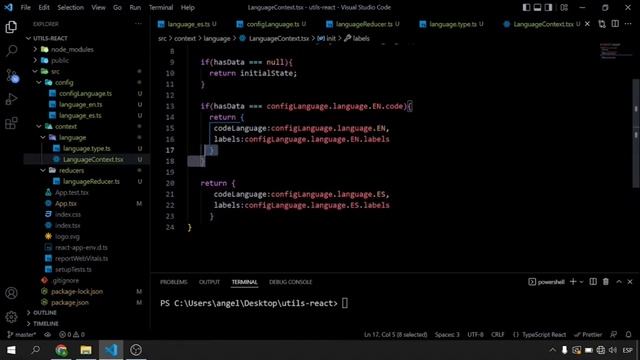Viewport: 640px width, 360px height.
Task: Click the open changes icon in editor toolbar
Action: 602,24
